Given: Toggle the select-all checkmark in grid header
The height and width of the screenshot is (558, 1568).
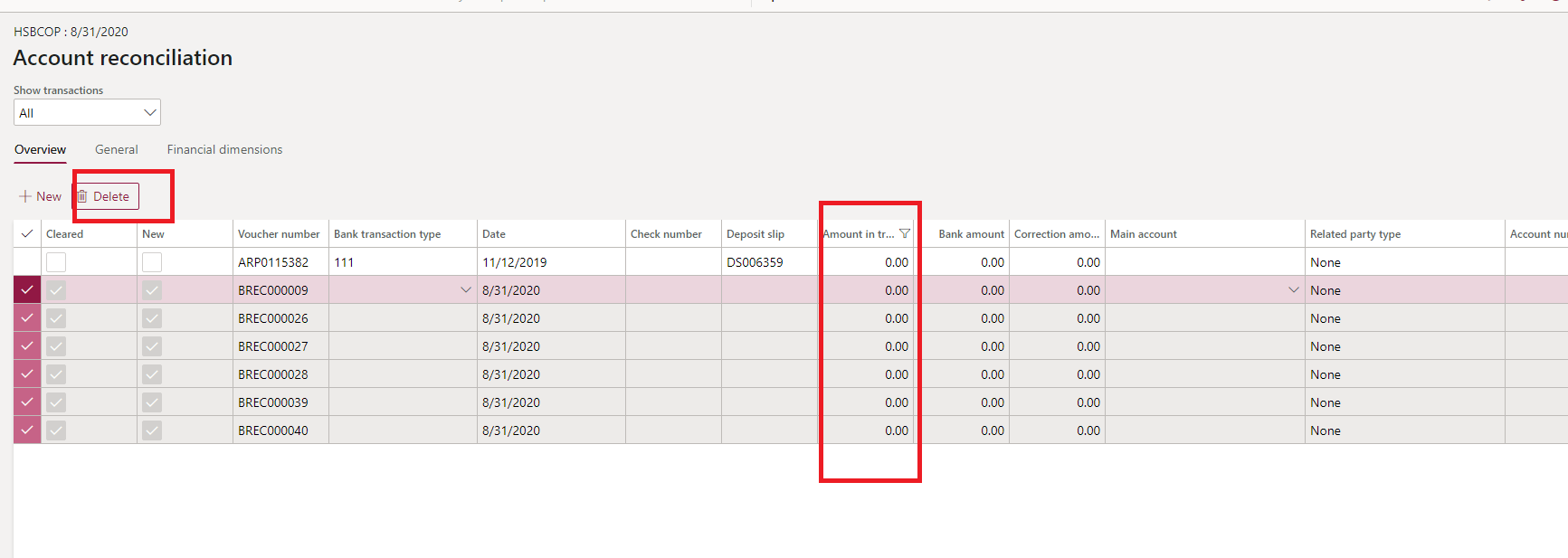Looking at the screenshot, I should coord(27,233).
